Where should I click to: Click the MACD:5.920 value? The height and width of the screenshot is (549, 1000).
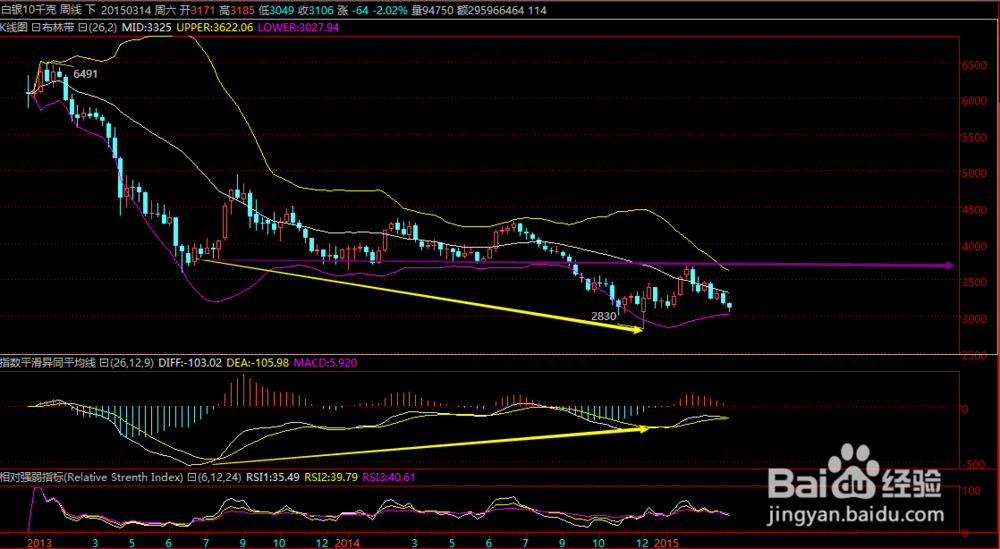point(325,363)
